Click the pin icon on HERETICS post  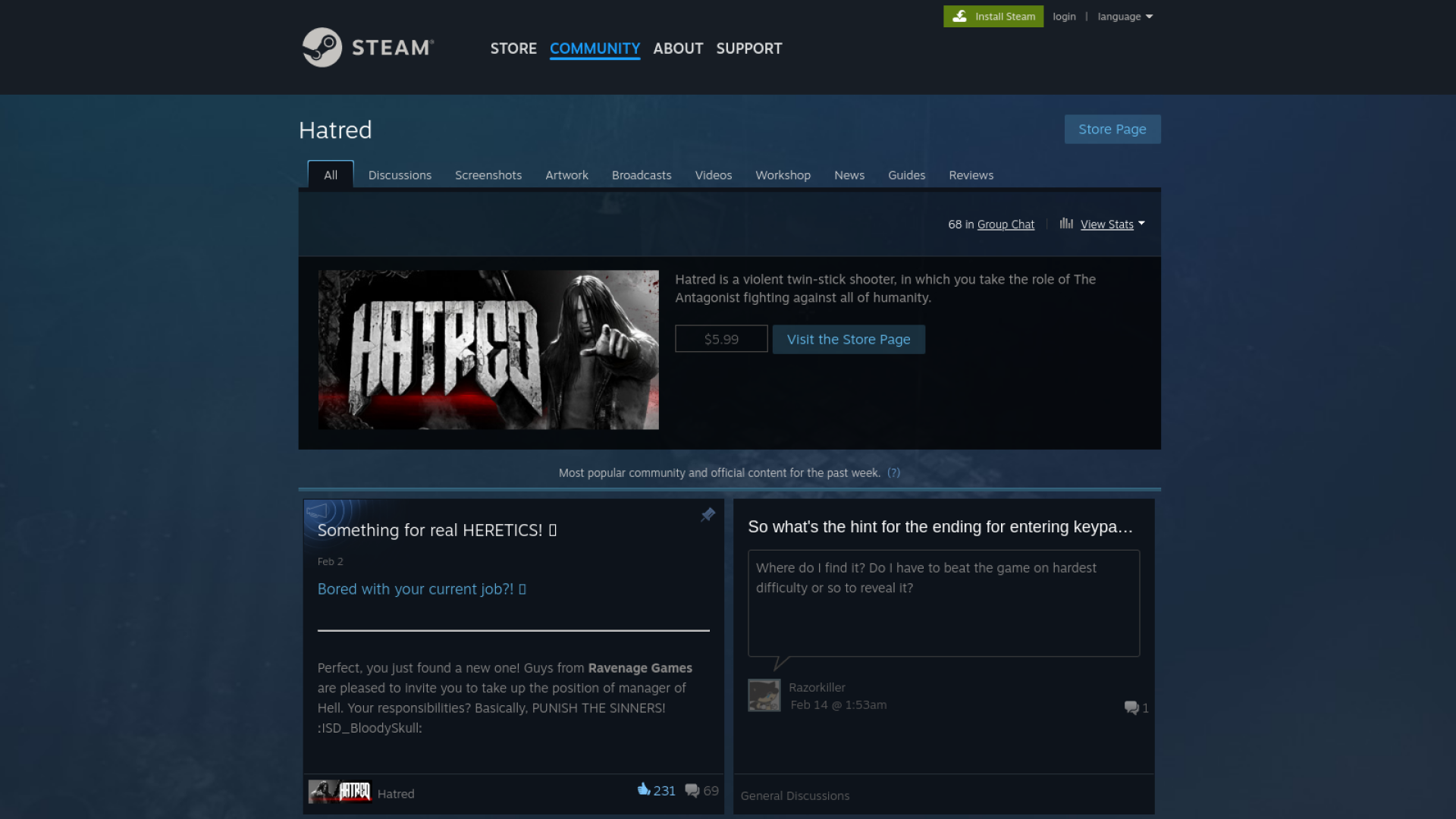(x=708, y=515)
